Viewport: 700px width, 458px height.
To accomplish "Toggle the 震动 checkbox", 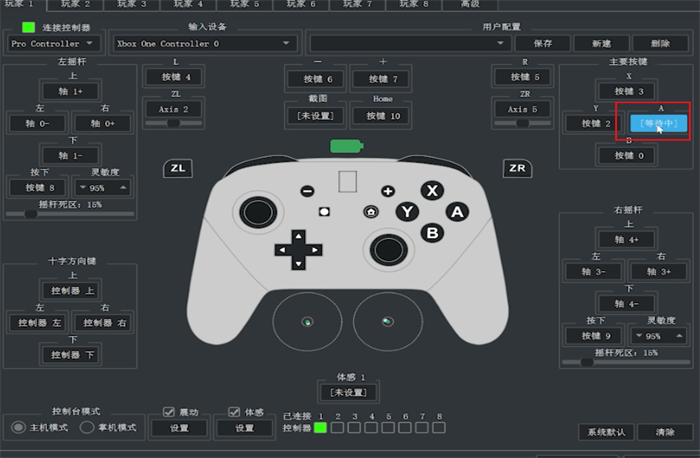I will pos(169,412).
